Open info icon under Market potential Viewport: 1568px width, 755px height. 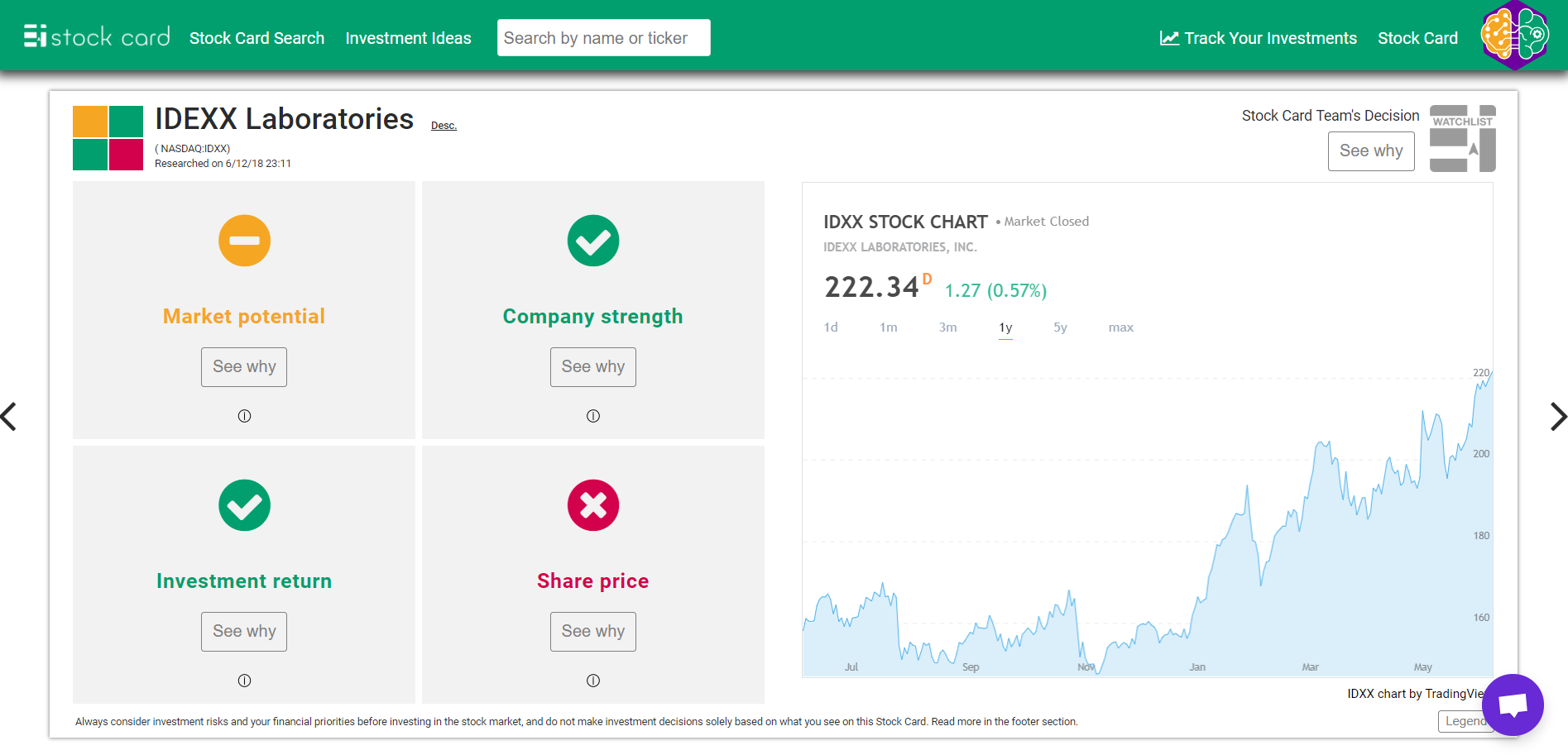(x=244, y=416)
